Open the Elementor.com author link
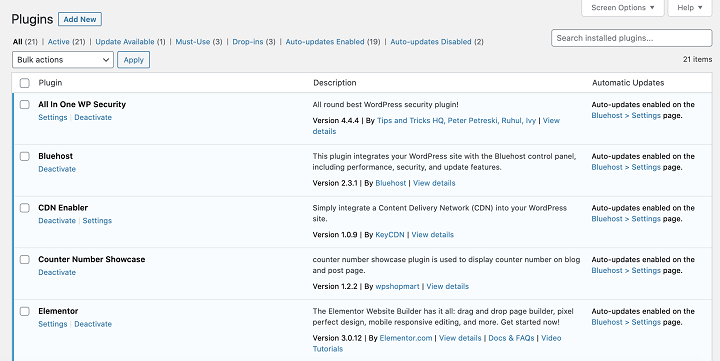Screen dimensions: 720x361 [x=406, y=338]
